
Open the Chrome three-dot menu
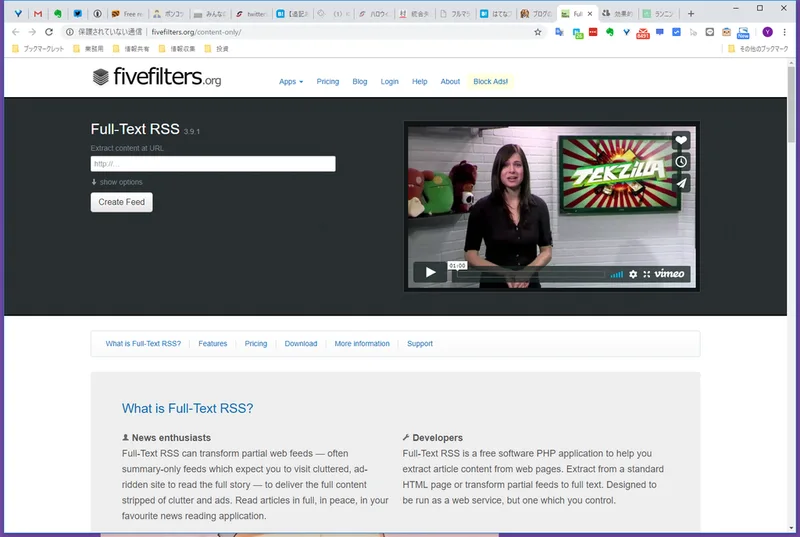coord(784,32)
